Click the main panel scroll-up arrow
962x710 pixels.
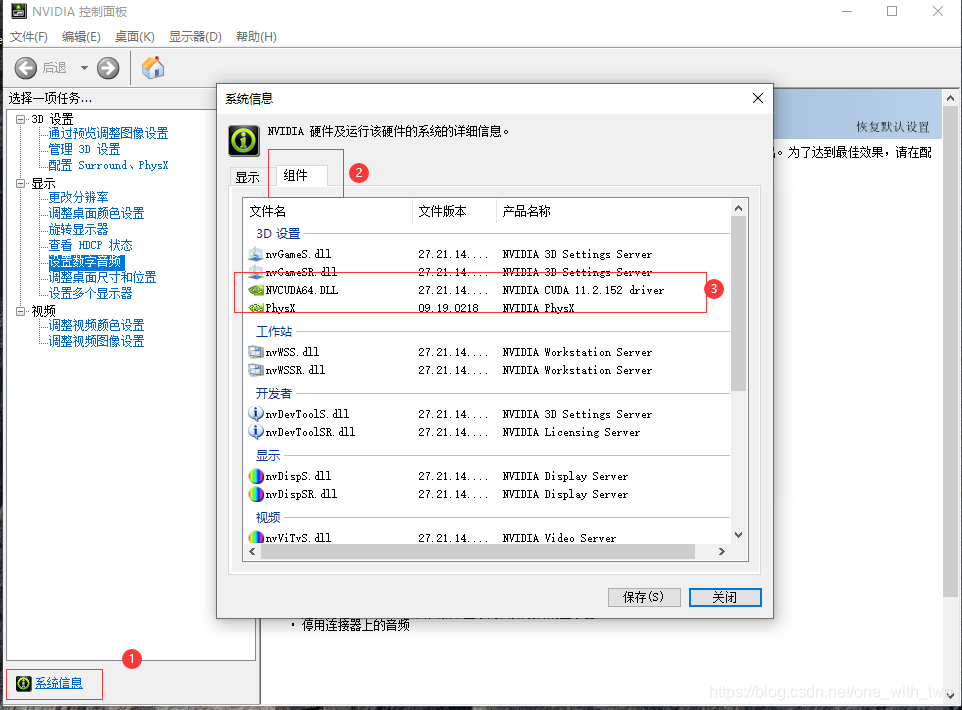click(x=950, y=98)
